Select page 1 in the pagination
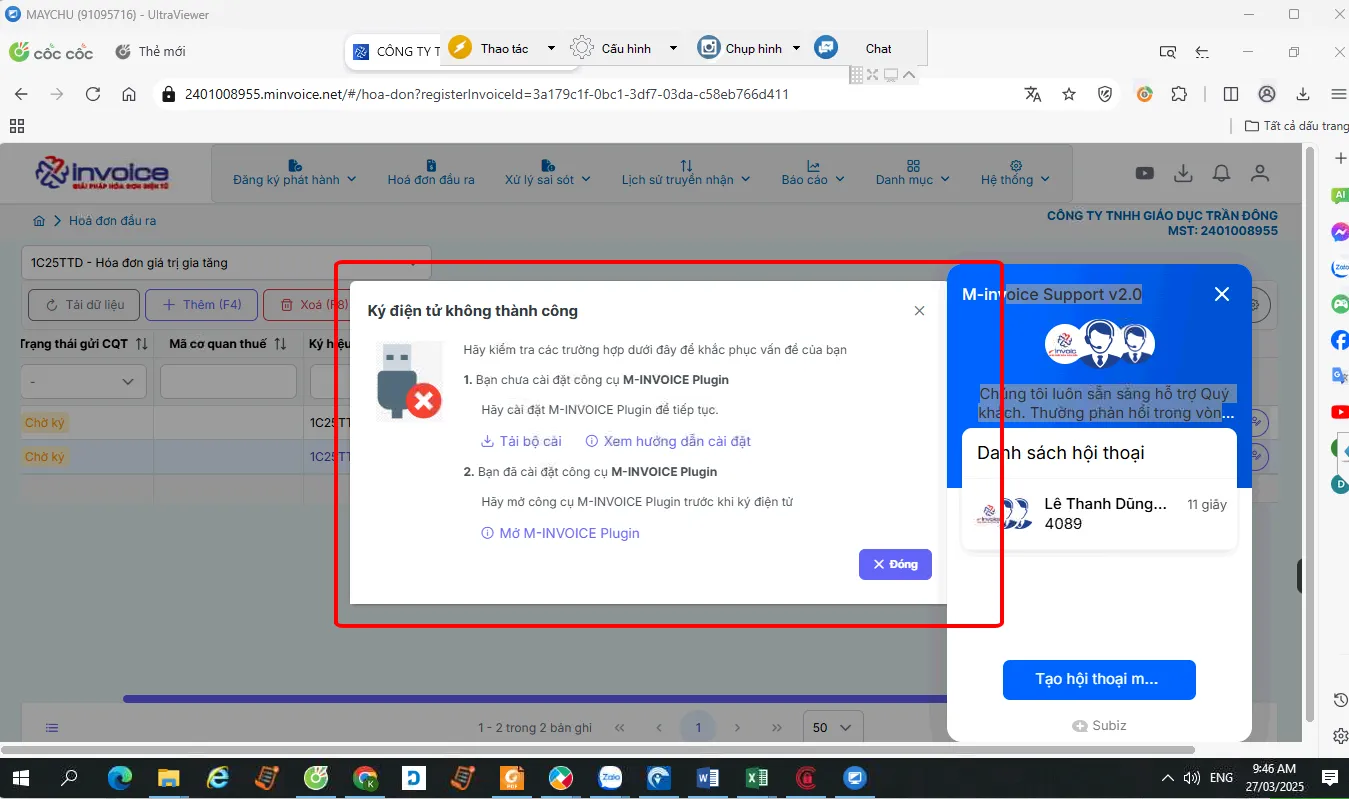This screenshot has height=799, width=1349. [698, 728]
